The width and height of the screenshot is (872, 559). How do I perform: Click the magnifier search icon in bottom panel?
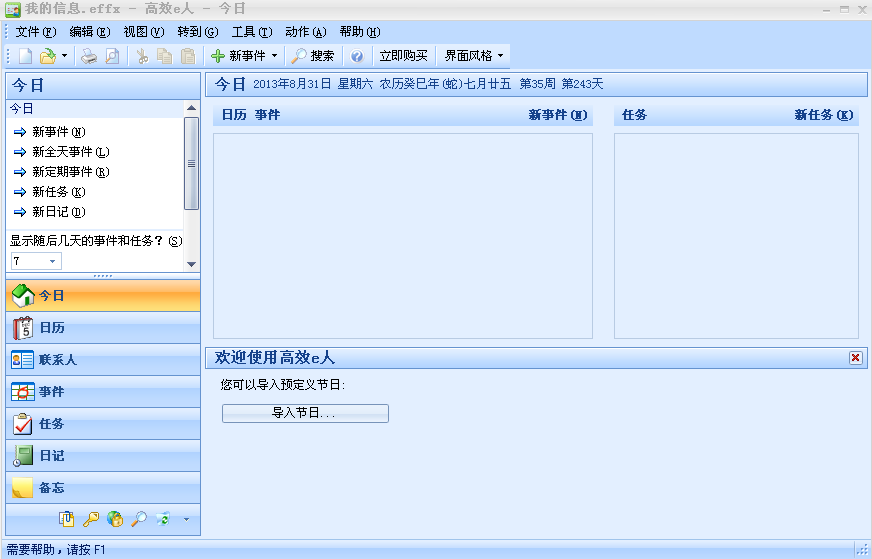(x=139, y=519)
